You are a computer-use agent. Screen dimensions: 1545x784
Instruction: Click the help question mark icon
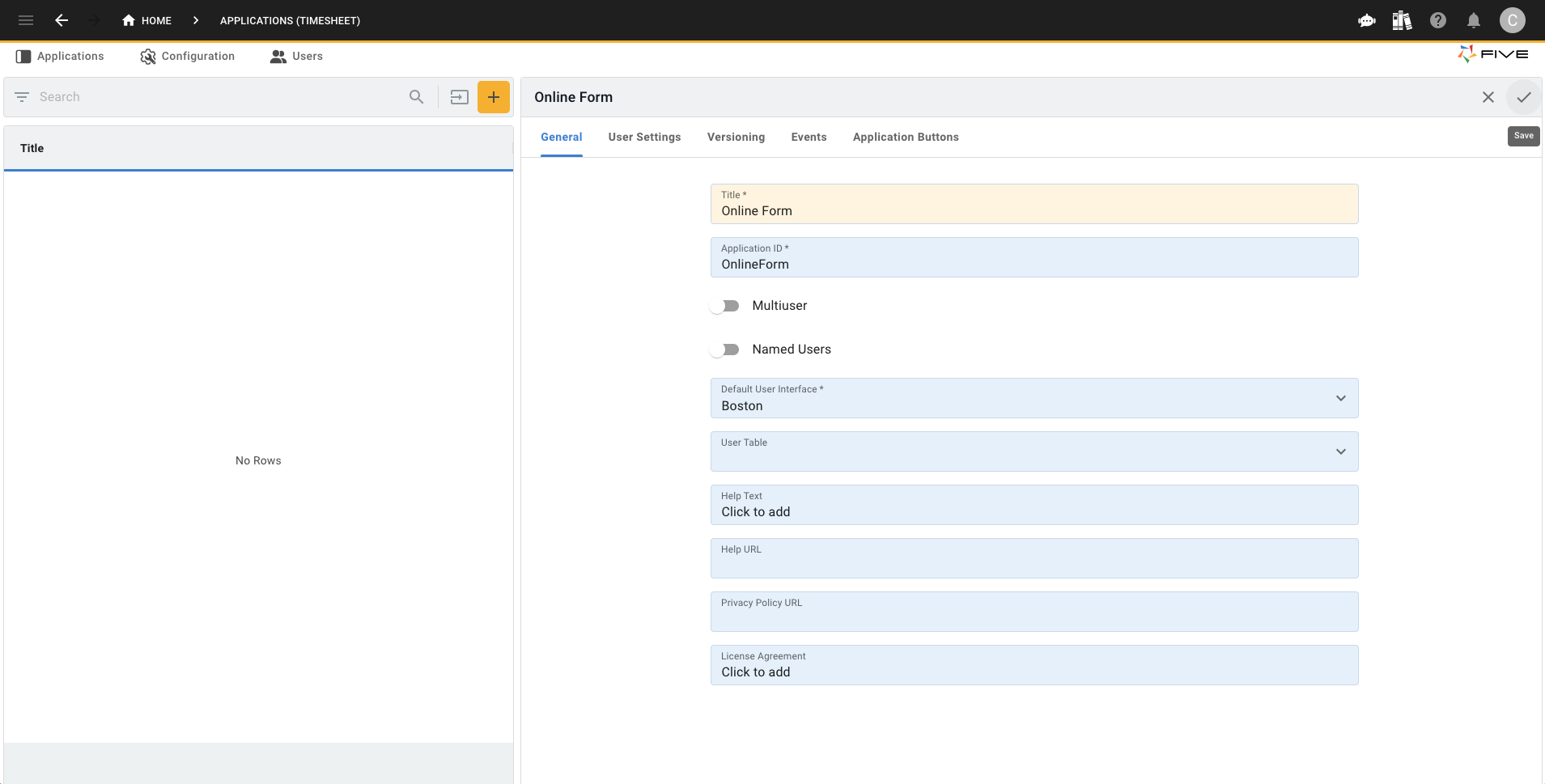pyautogui.click(x=1437, y=20)
